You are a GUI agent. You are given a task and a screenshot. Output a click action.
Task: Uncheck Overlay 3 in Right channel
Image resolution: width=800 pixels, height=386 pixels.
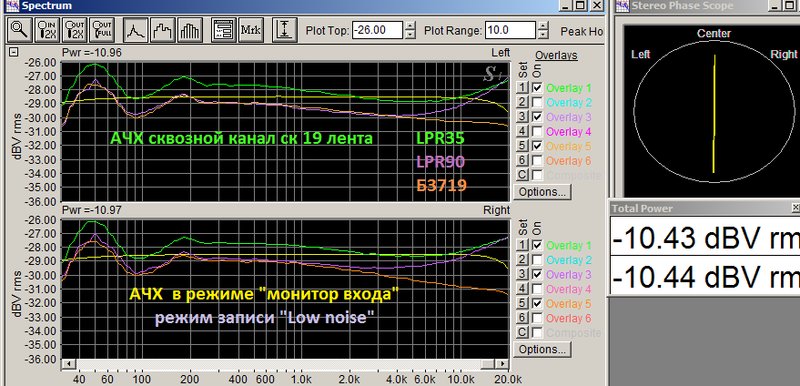click(x=537, y=274)
